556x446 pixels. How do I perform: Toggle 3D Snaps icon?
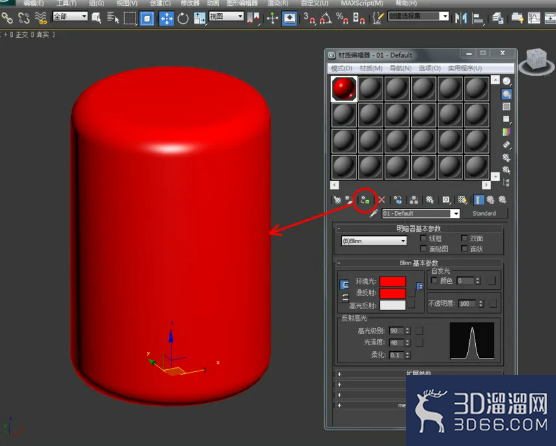309,18
